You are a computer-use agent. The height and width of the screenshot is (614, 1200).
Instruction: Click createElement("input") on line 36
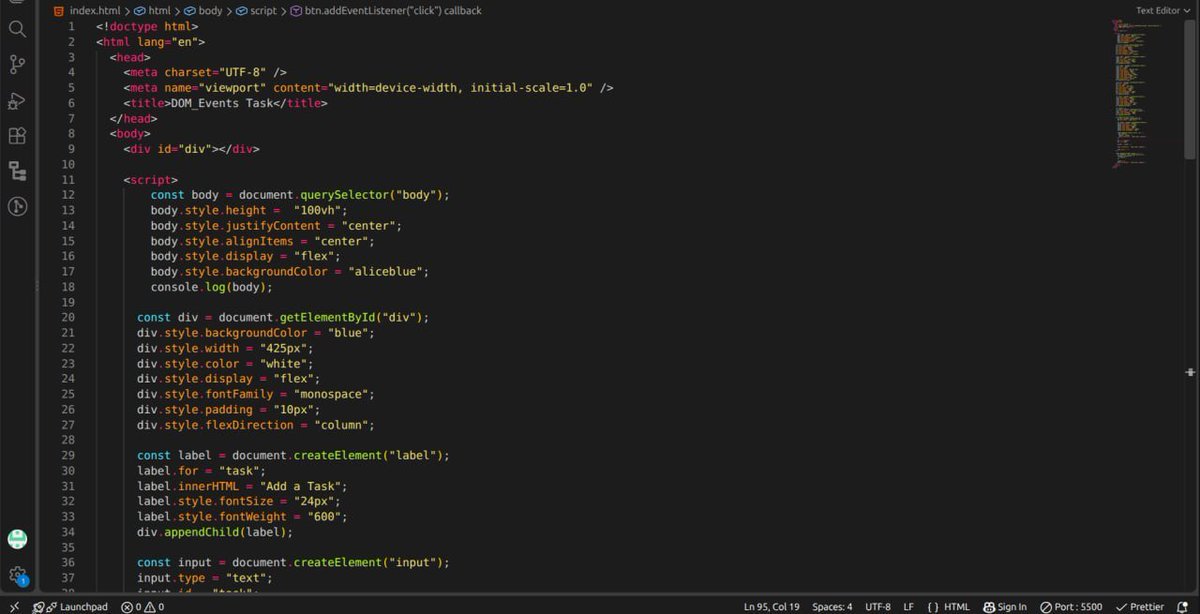[368, 562]
